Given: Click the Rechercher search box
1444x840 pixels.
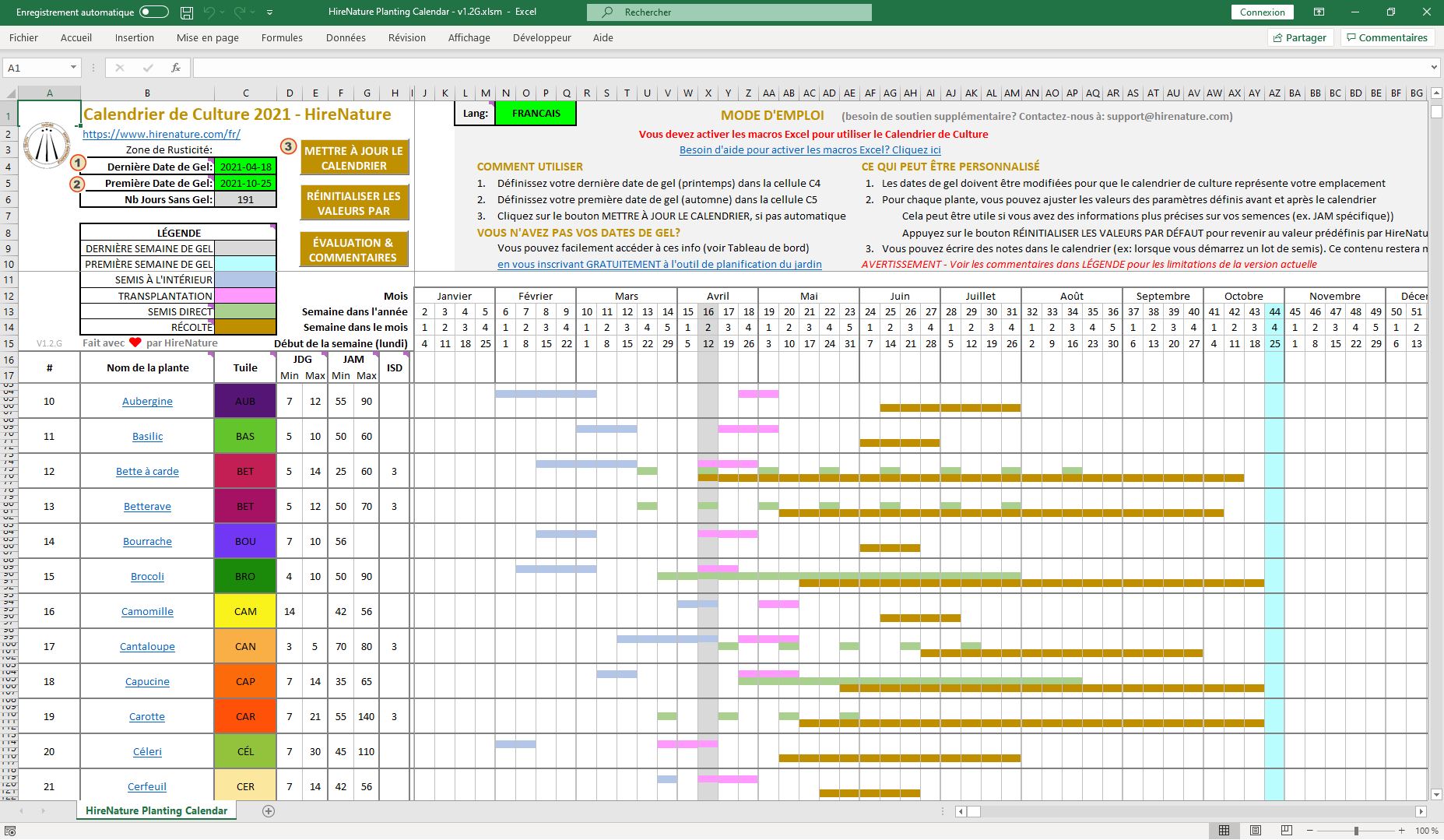Looking at the screenshot, I should click(x=729, y=12).
